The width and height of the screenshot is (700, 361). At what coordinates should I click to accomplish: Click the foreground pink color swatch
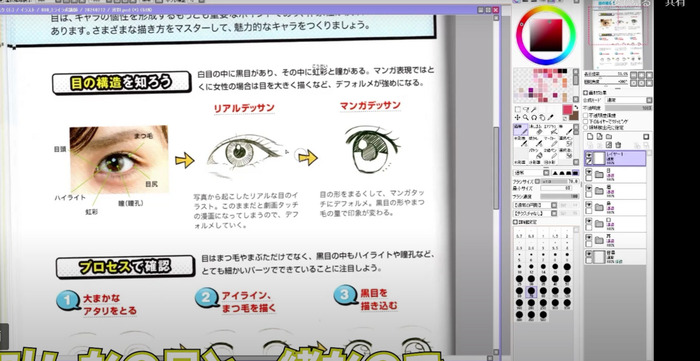click(x=567, y=110)
